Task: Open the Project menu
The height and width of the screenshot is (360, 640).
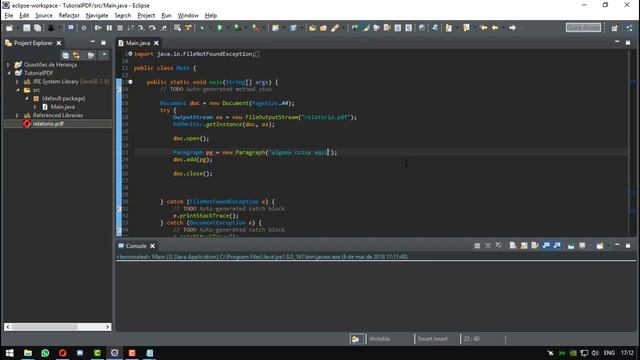Action: tap(146, 16)
